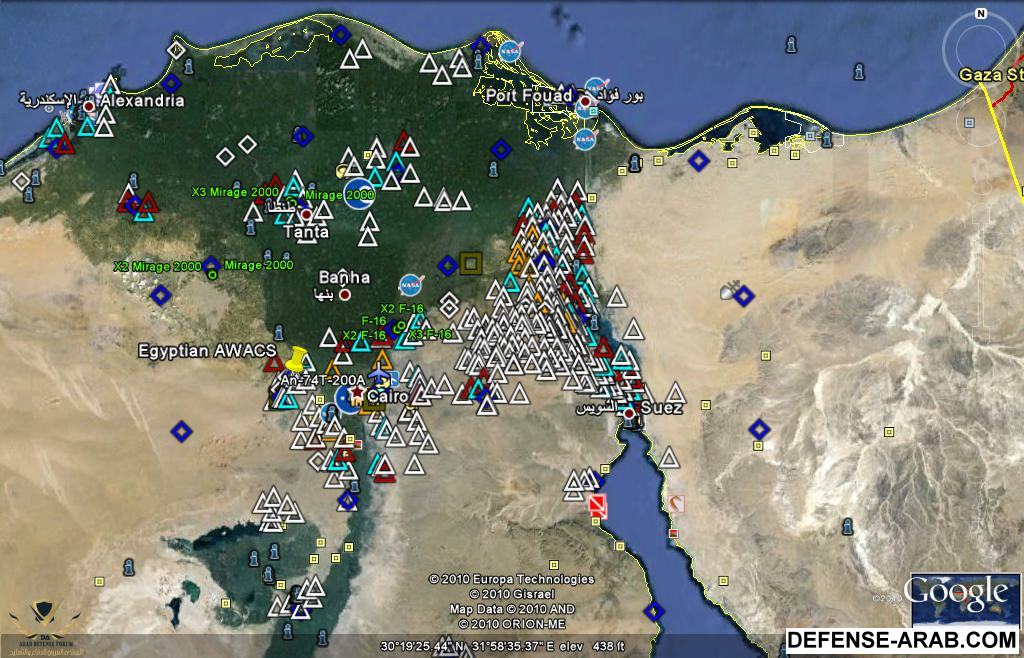Click the DEFENSE-ARAB.COM watermark
This screenshot has width=1024, height=658.
(902, 640)
